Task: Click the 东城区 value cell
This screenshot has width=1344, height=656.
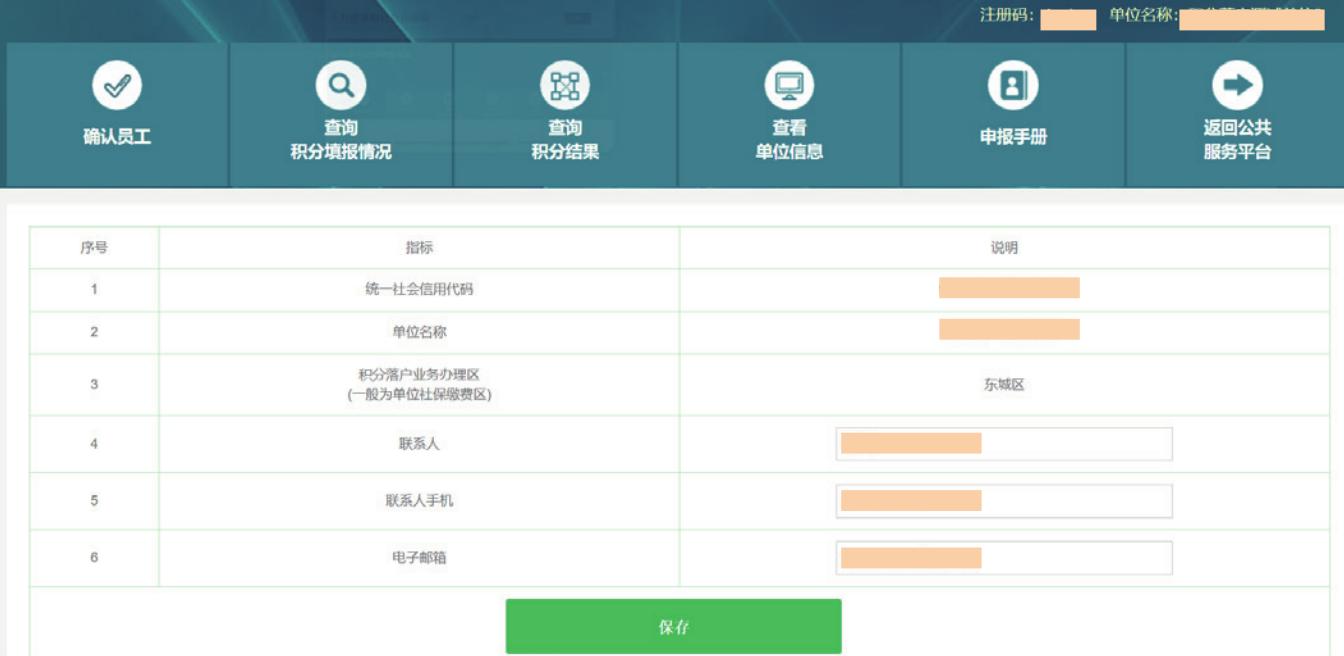Action: pos(1004,385)
